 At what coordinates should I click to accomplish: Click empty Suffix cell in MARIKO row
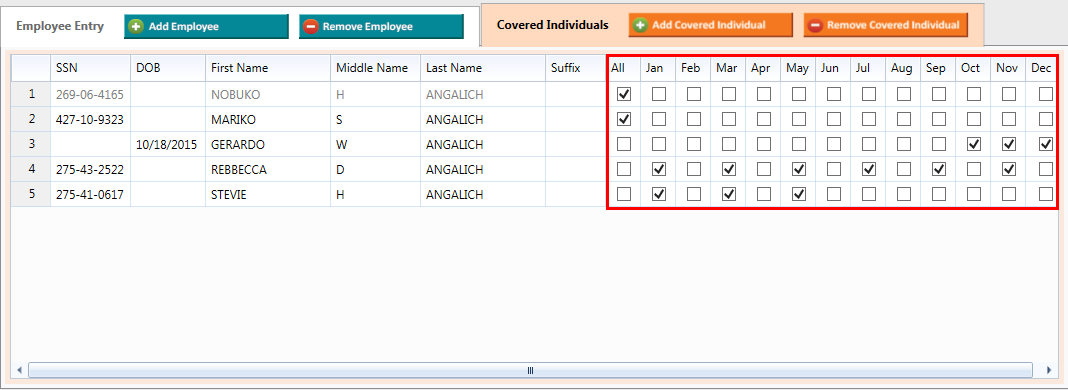click(576, 120)
